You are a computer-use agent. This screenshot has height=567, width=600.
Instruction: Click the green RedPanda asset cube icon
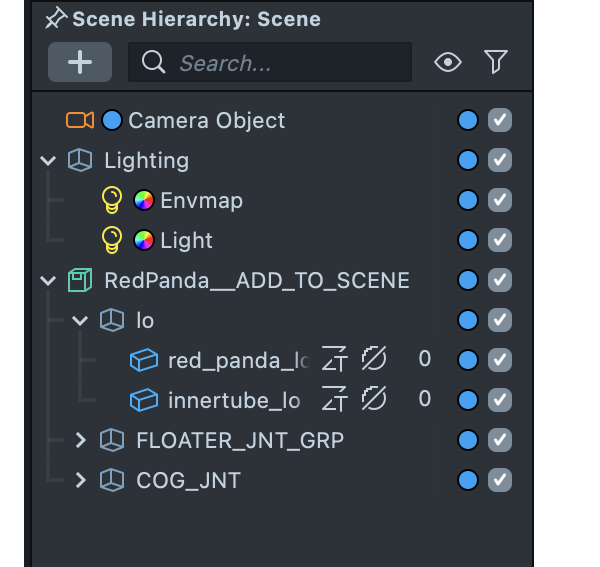click(80, 280)
